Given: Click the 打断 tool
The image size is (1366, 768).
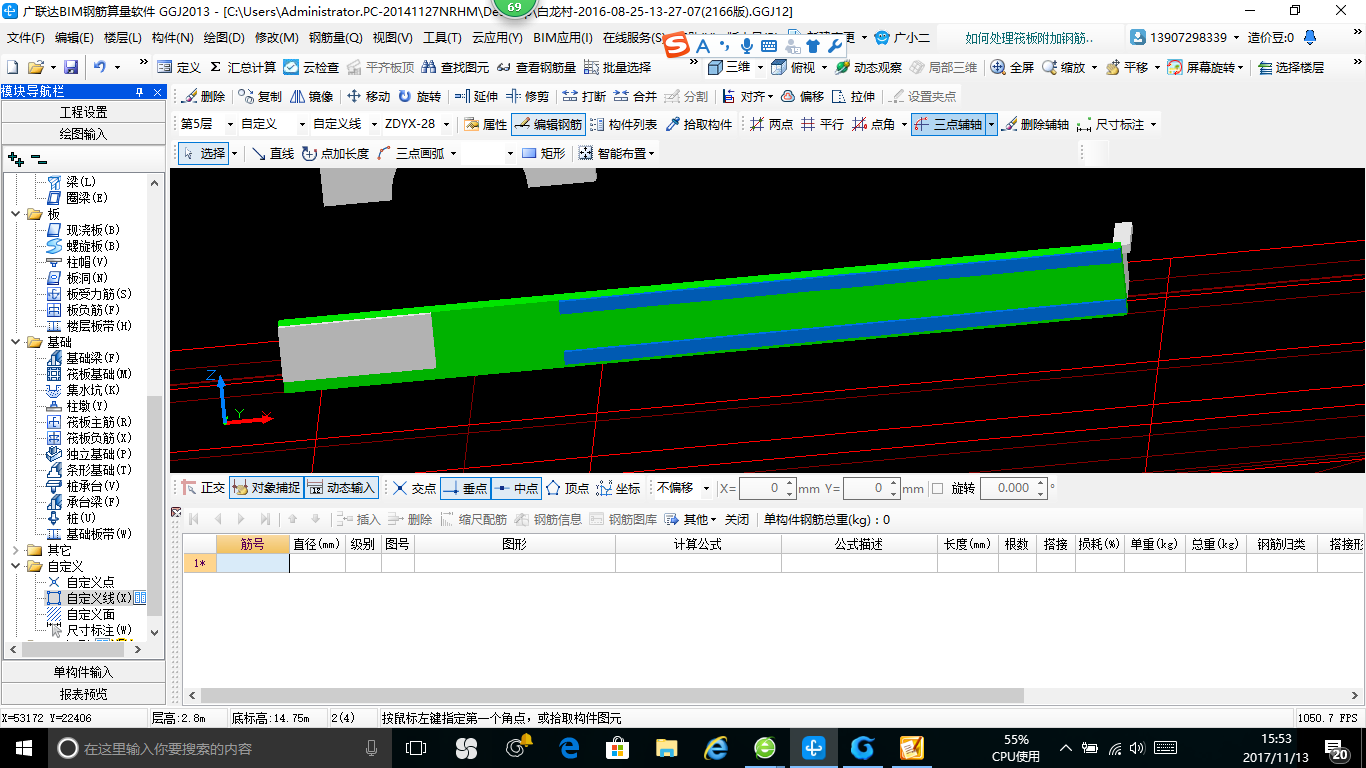Looking at the screenshot, I should [x=584, y=97].
